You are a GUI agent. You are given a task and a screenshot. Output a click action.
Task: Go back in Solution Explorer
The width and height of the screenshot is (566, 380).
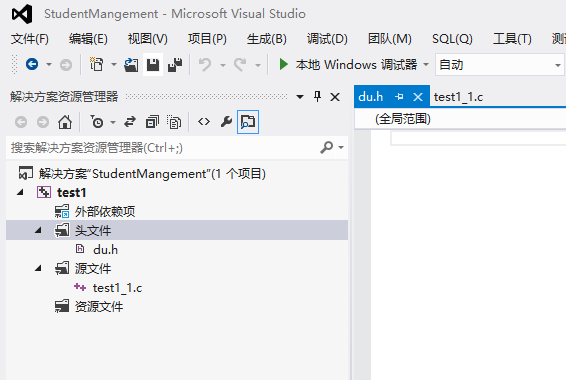(x=21, y=122)
